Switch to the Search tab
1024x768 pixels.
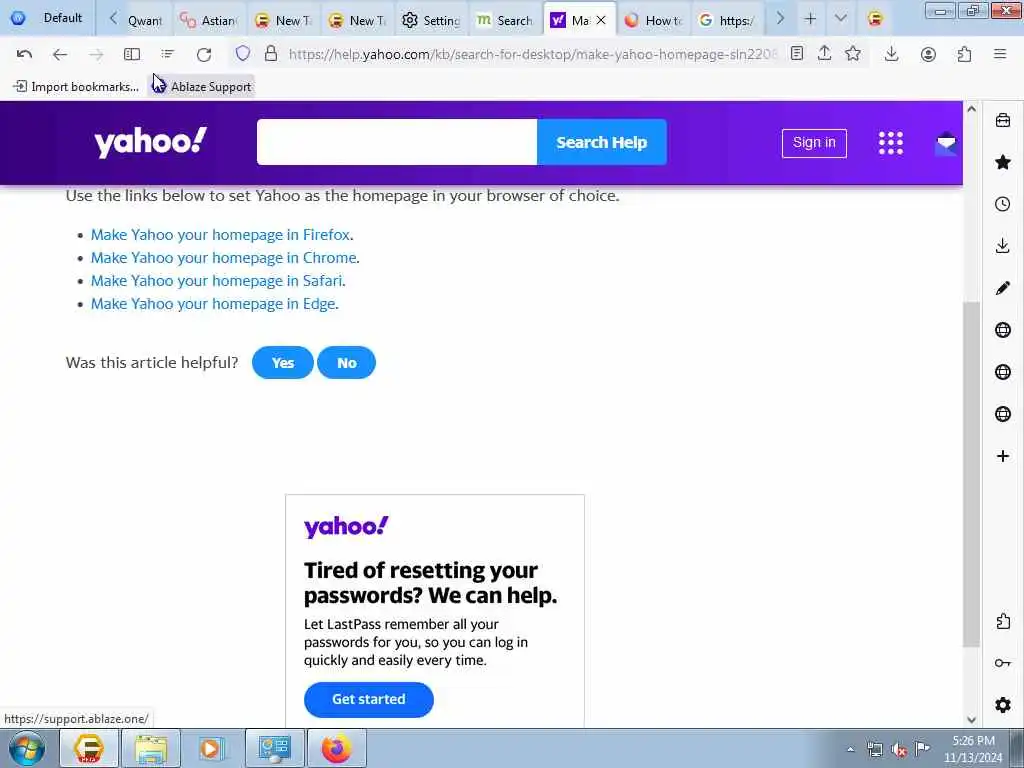[x=505, y=20]
